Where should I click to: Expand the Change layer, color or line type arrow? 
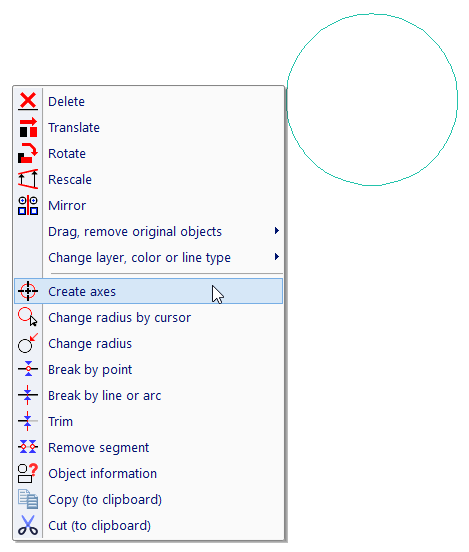[277, 257]
